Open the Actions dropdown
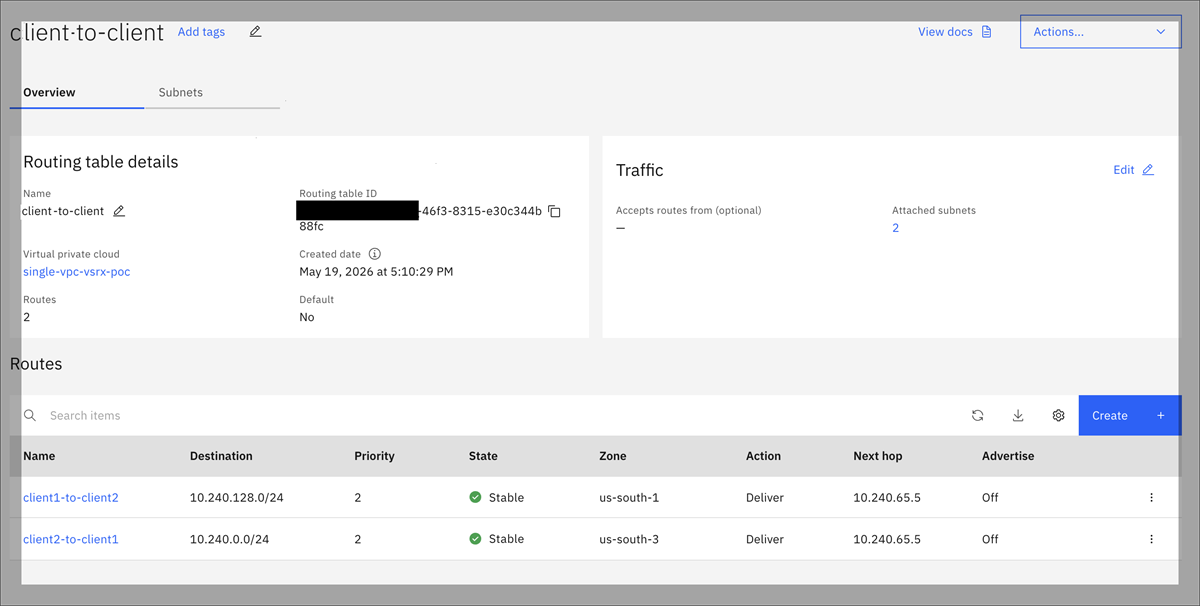 coord(1100,32)
